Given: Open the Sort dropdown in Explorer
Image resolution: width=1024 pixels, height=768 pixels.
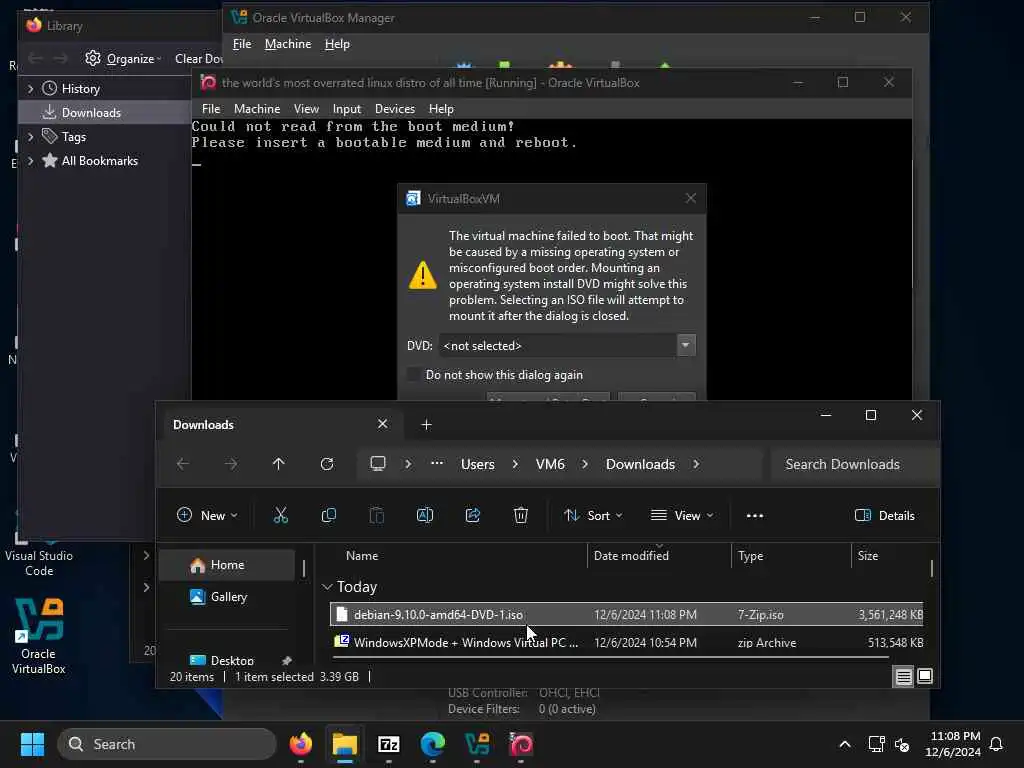Looking at the screenshot, I should click(x=593, y=515).
